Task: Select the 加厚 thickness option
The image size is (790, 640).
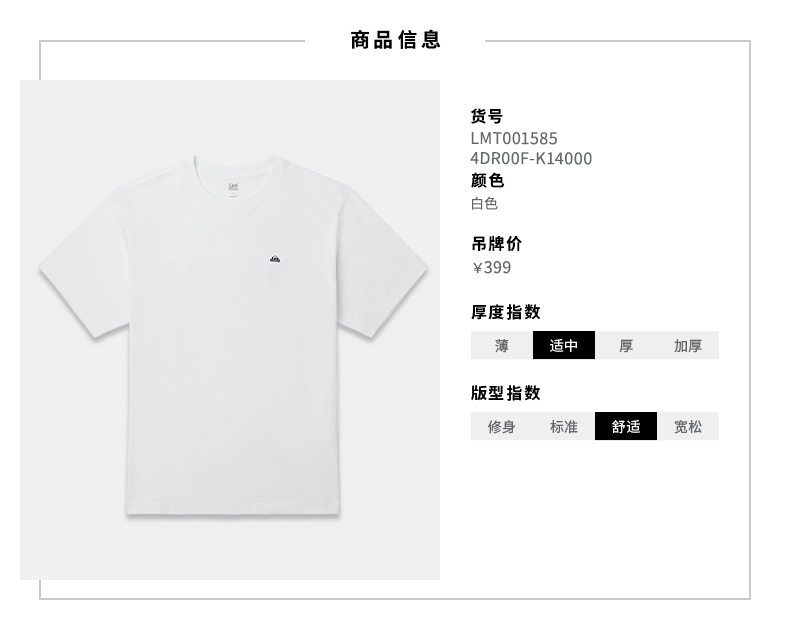Action: coord(688,345)
